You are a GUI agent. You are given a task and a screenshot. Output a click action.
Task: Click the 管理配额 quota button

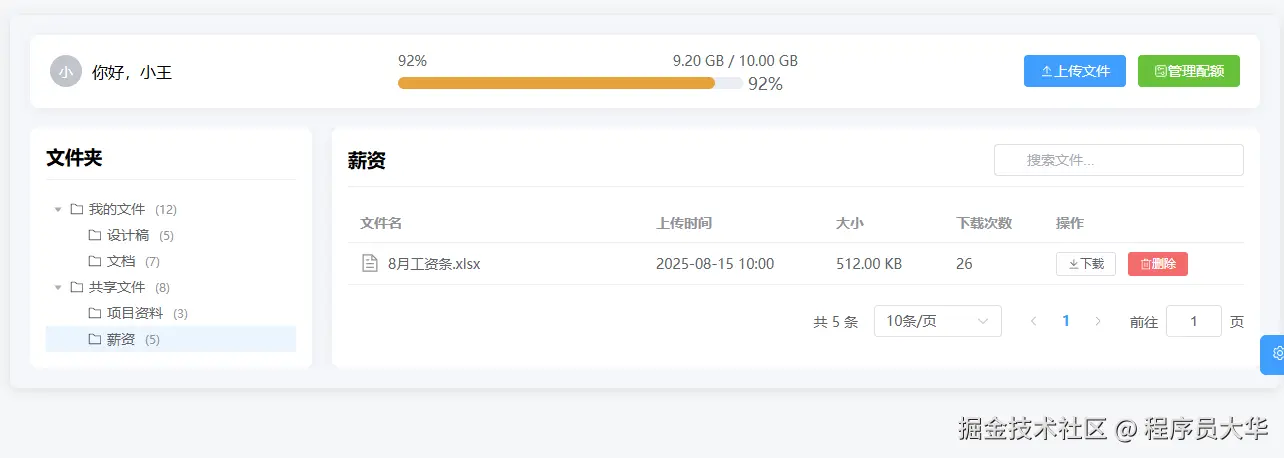pyautogui.click(x=1188, y=71)
